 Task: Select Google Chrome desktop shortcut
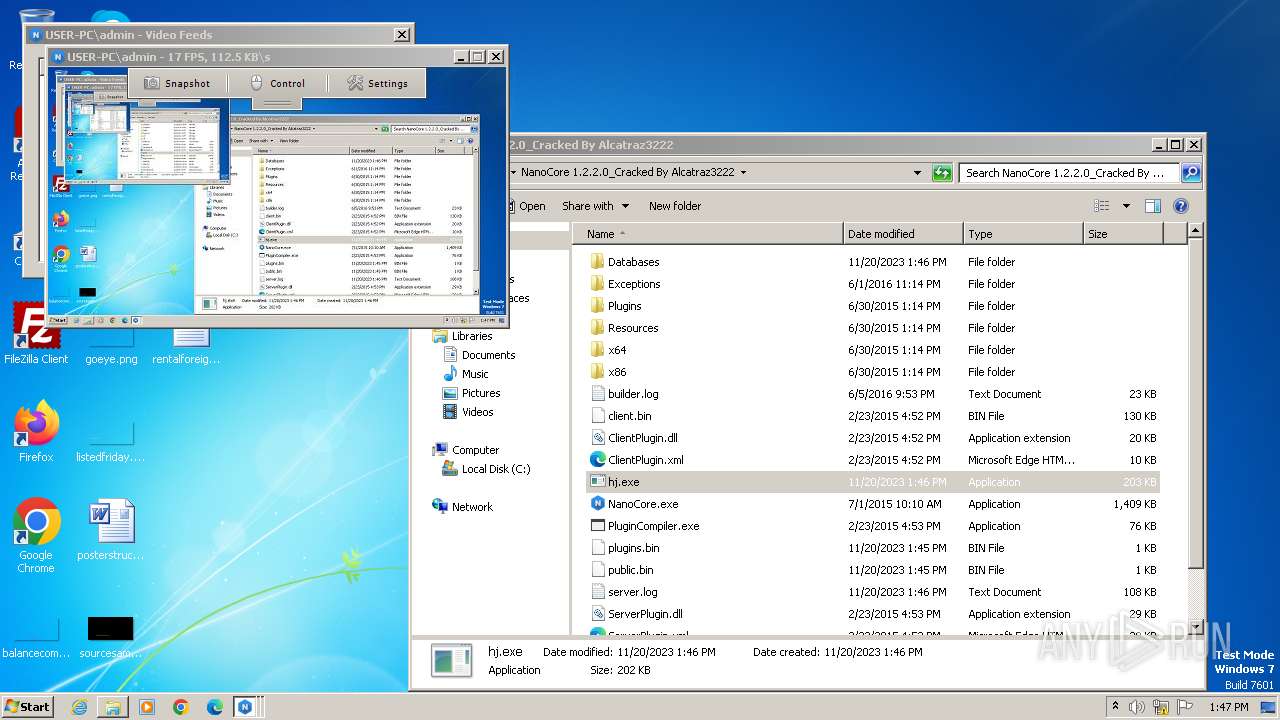click(36, 536)
